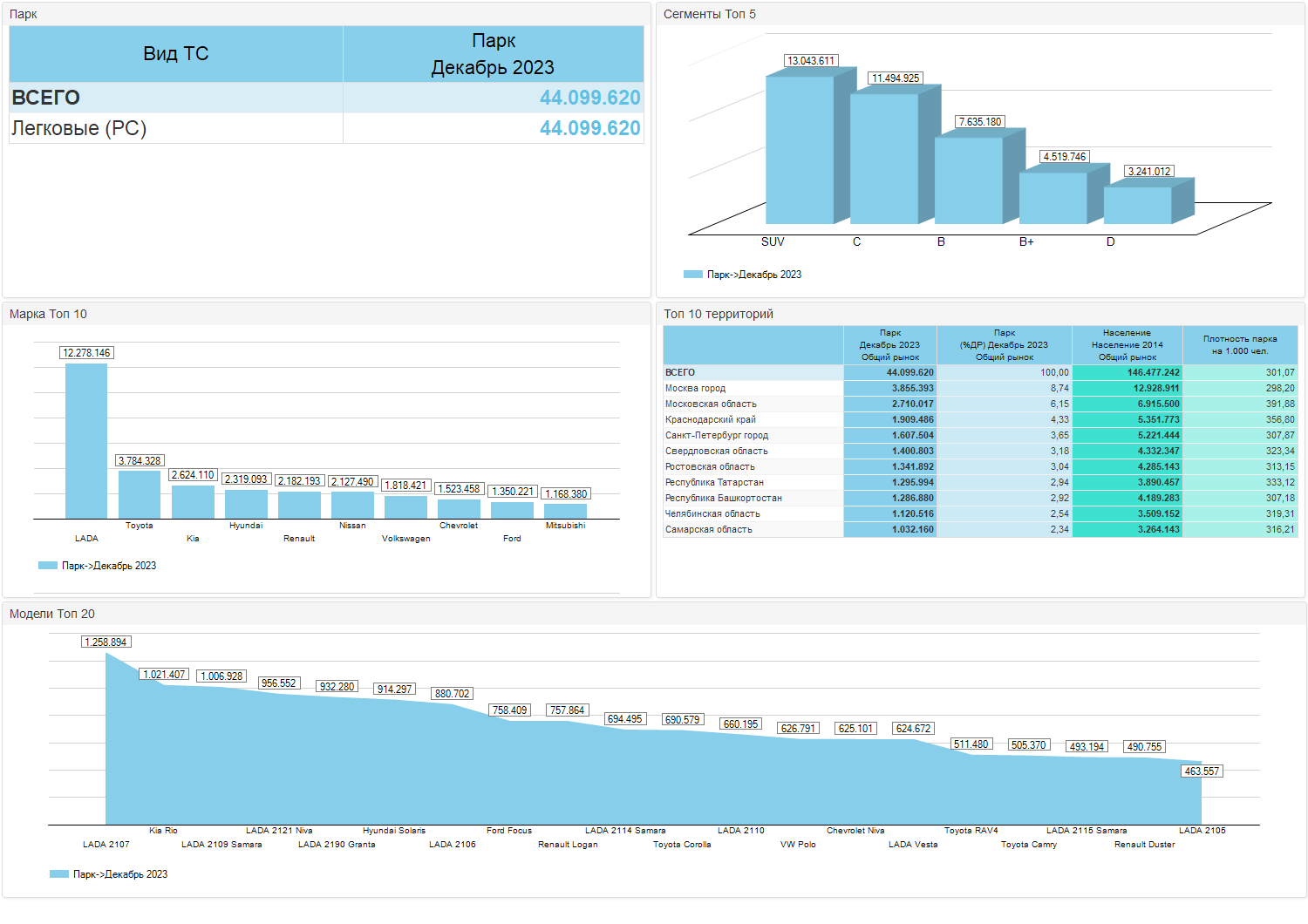
Task: Click the Nissan bar in brand chart
Action: click(x=352, y=505)
